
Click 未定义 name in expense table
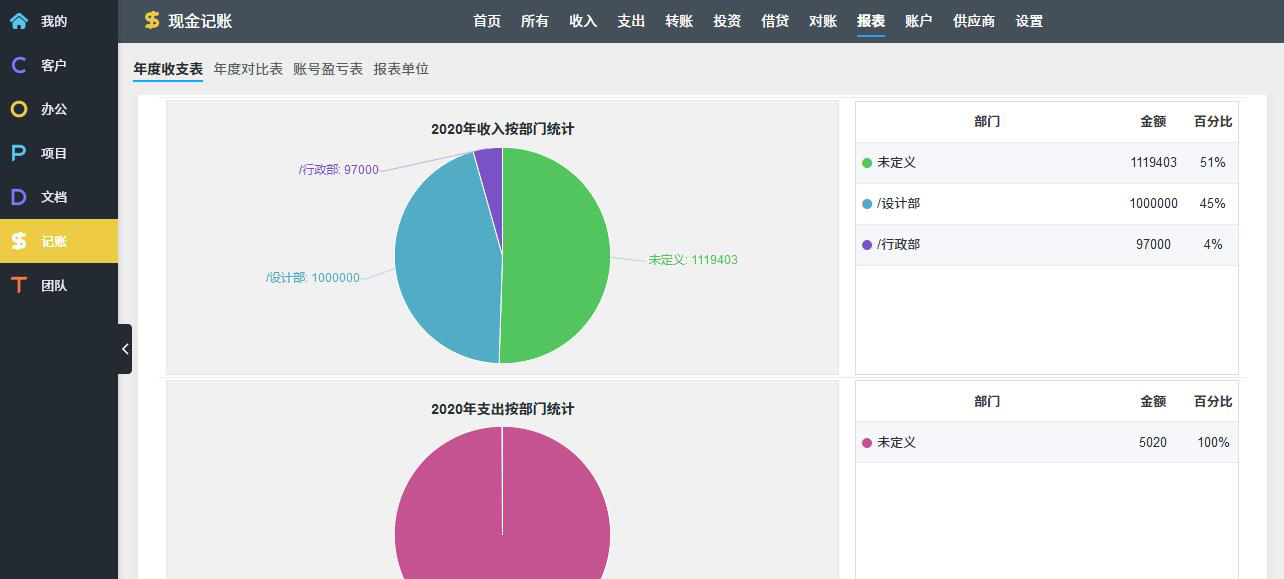(896, 443)
